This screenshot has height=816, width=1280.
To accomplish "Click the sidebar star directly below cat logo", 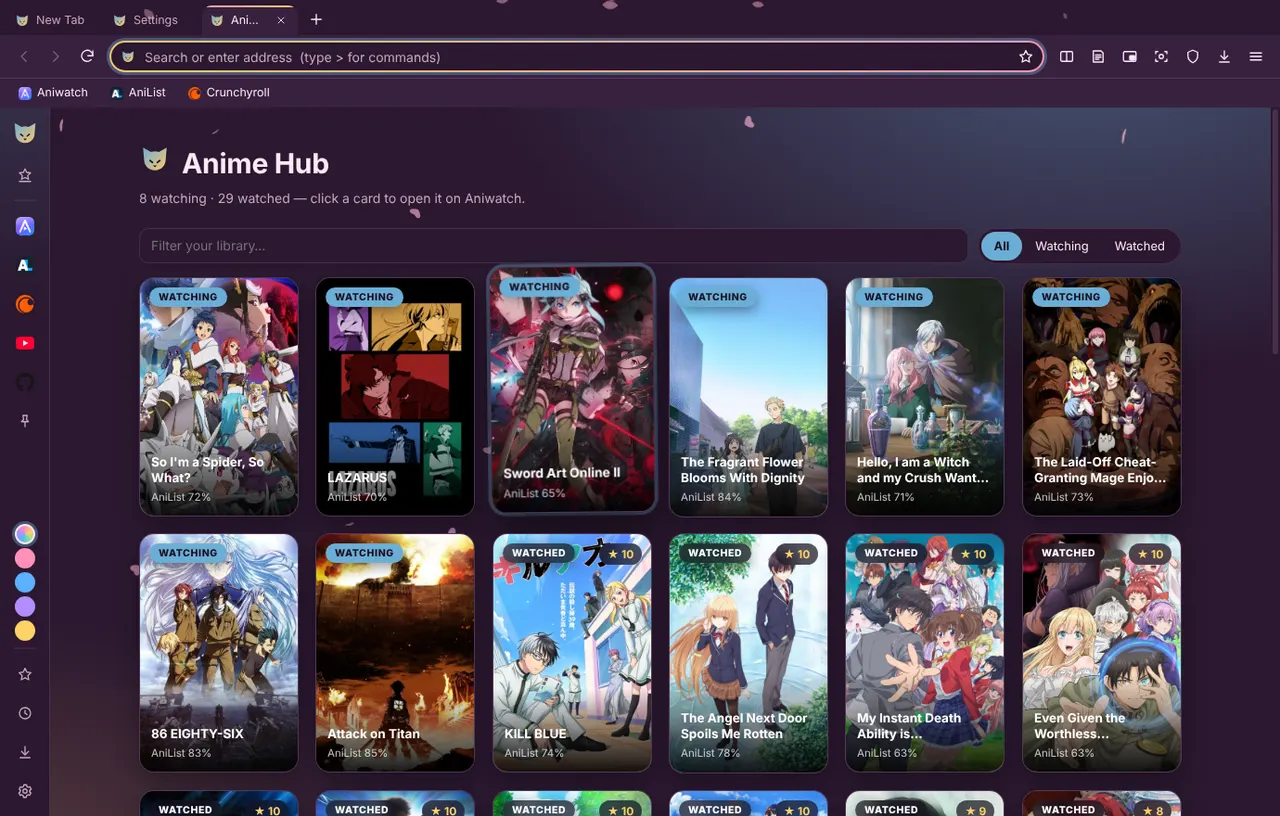I will click(x=25, y=175).
